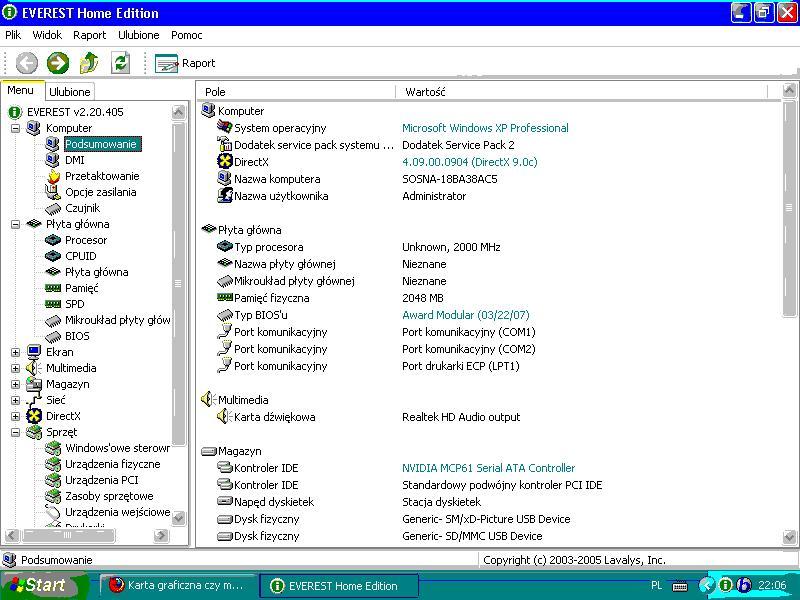Open Zasoby sprzętowe tree item

pos(109,496)
